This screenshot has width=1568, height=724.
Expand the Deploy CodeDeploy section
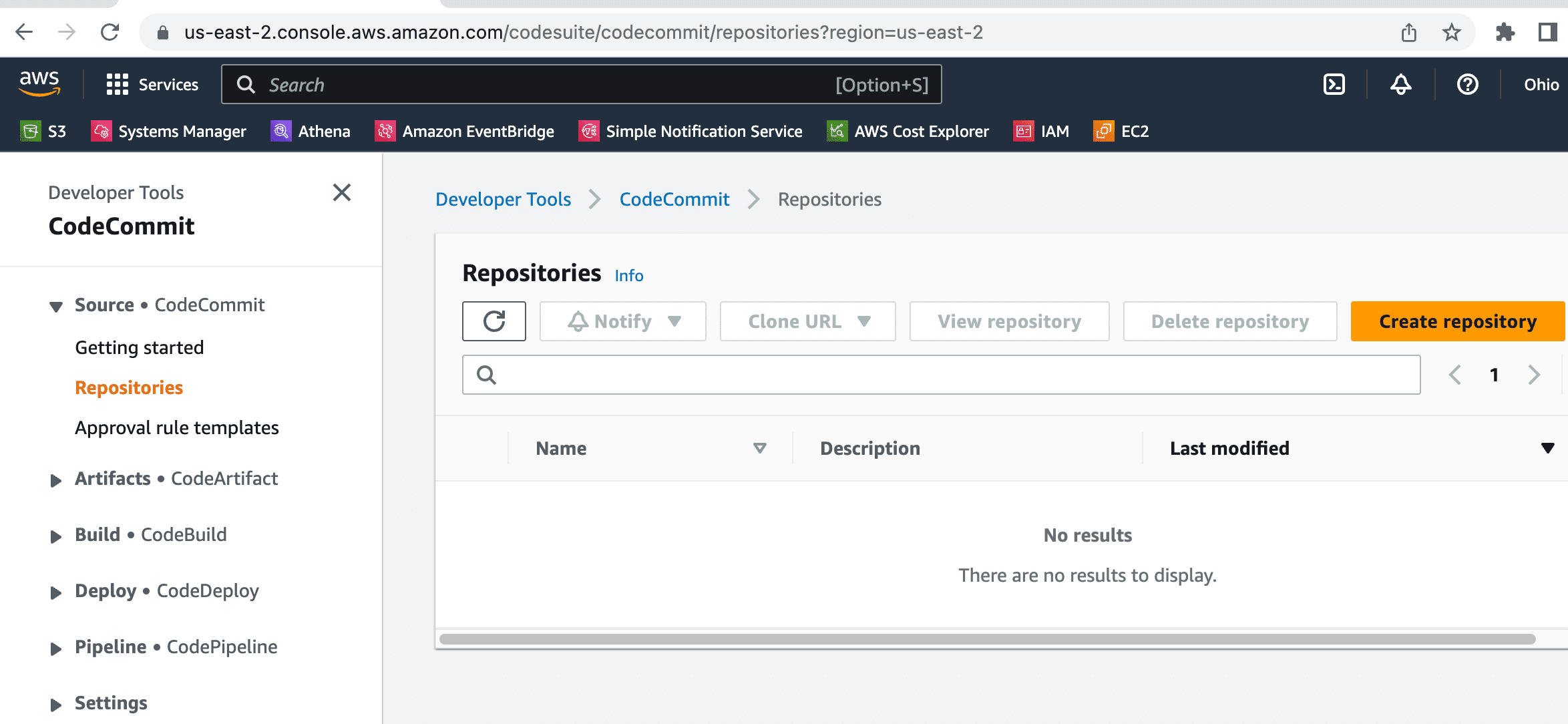[x=56, y=592]
